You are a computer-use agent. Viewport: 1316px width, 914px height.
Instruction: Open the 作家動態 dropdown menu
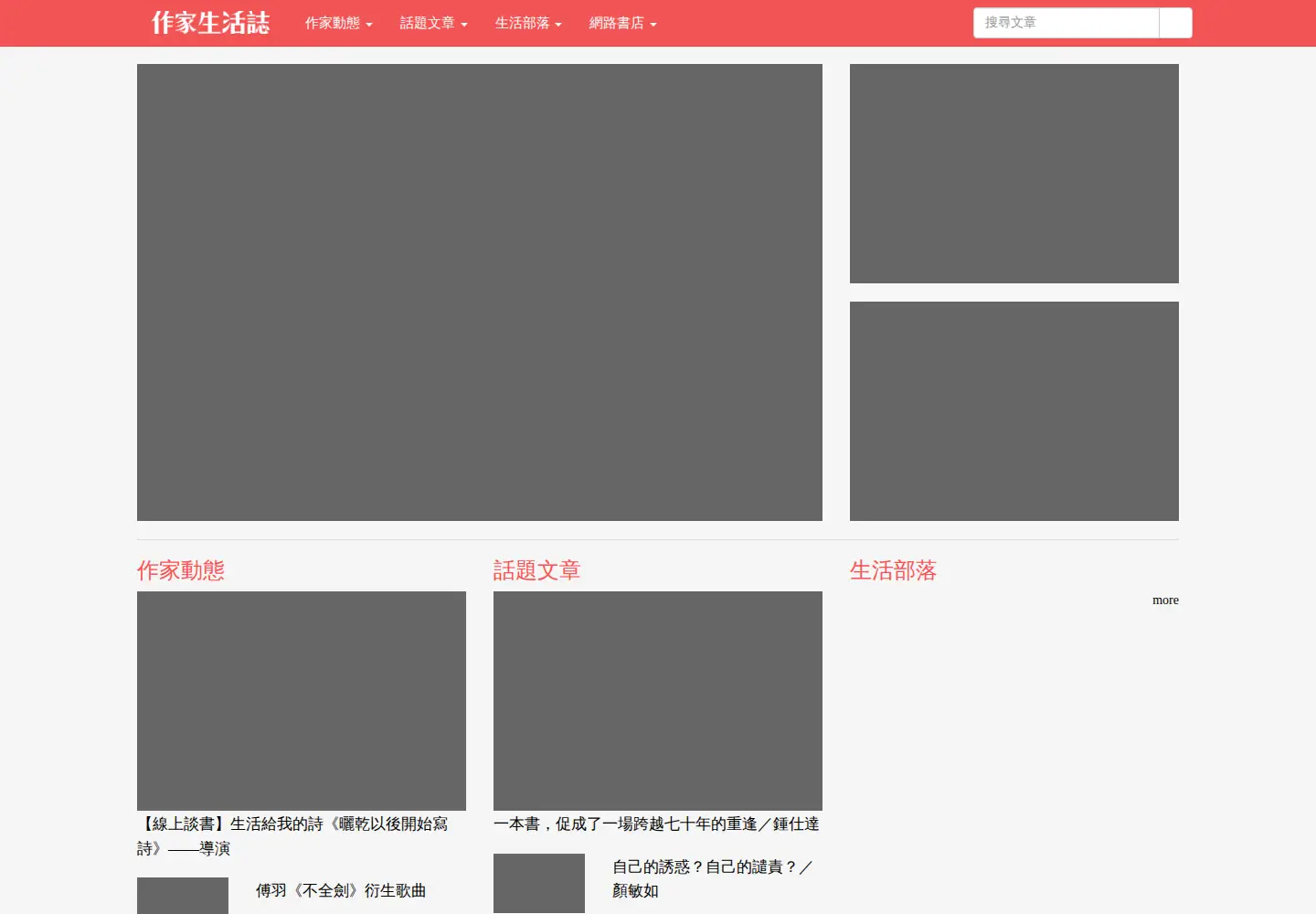[x=338, y=23]
